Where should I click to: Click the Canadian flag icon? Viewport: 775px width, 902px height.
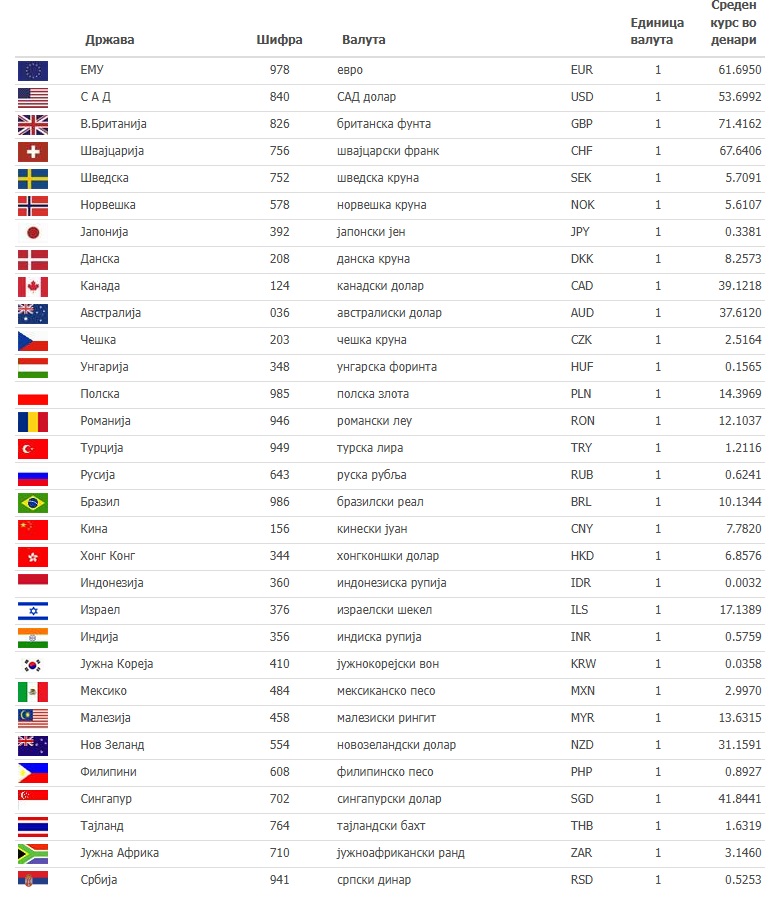click(x=32, y=286)
